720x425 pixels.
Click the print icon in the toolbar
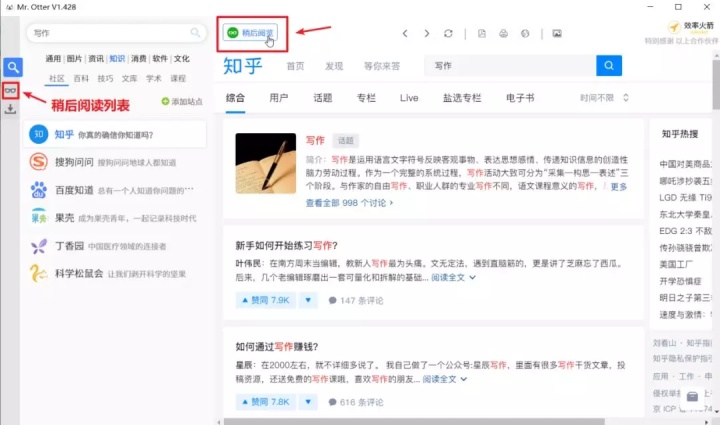(503, 34)
